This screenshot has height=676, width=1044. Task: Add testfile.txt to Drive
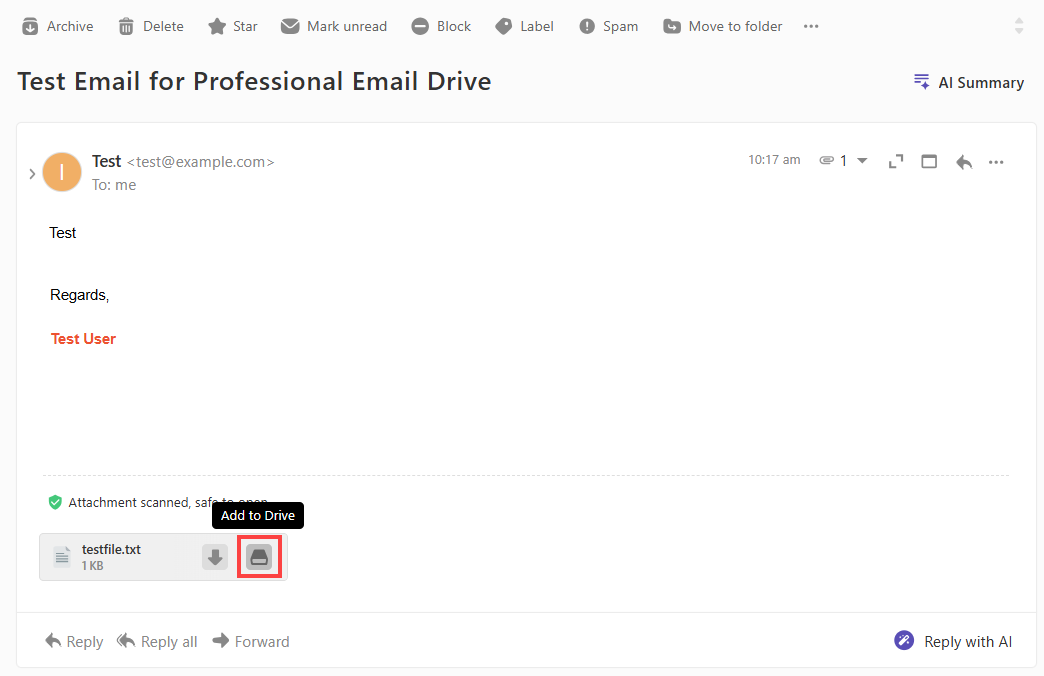pyautogui.click(x=259, y=557)
